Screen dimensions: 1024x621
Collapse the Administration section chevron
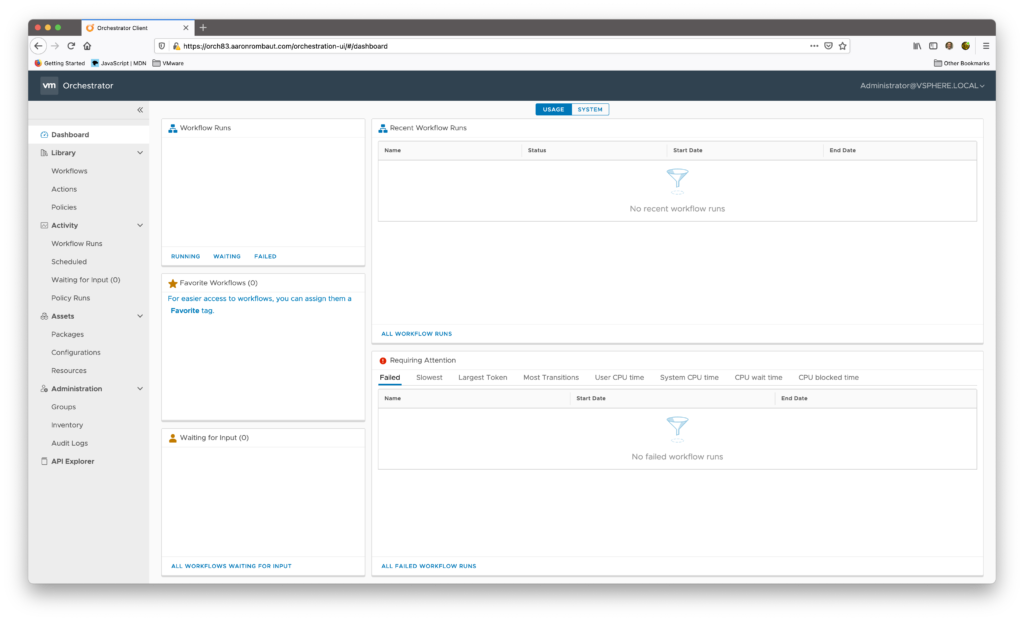140,389
